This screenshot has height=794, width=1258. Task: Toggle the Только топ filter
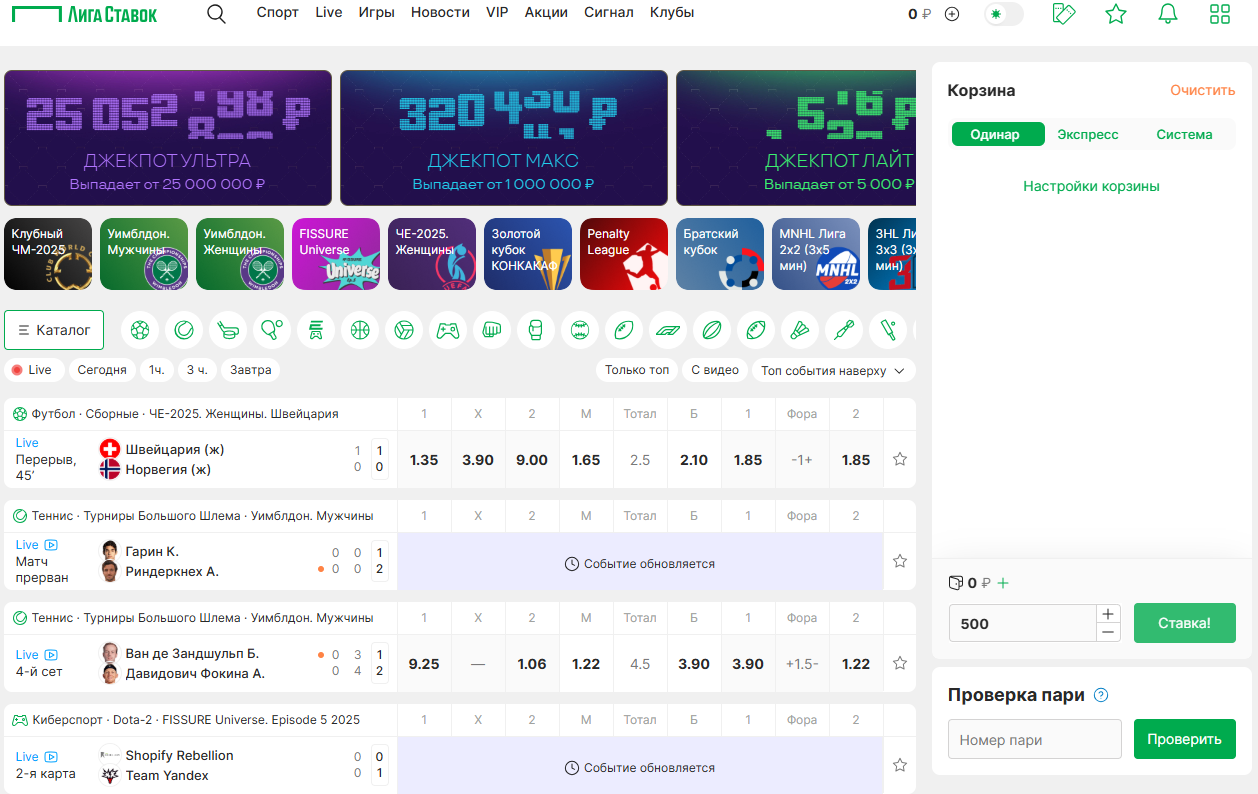click(637, 370)
